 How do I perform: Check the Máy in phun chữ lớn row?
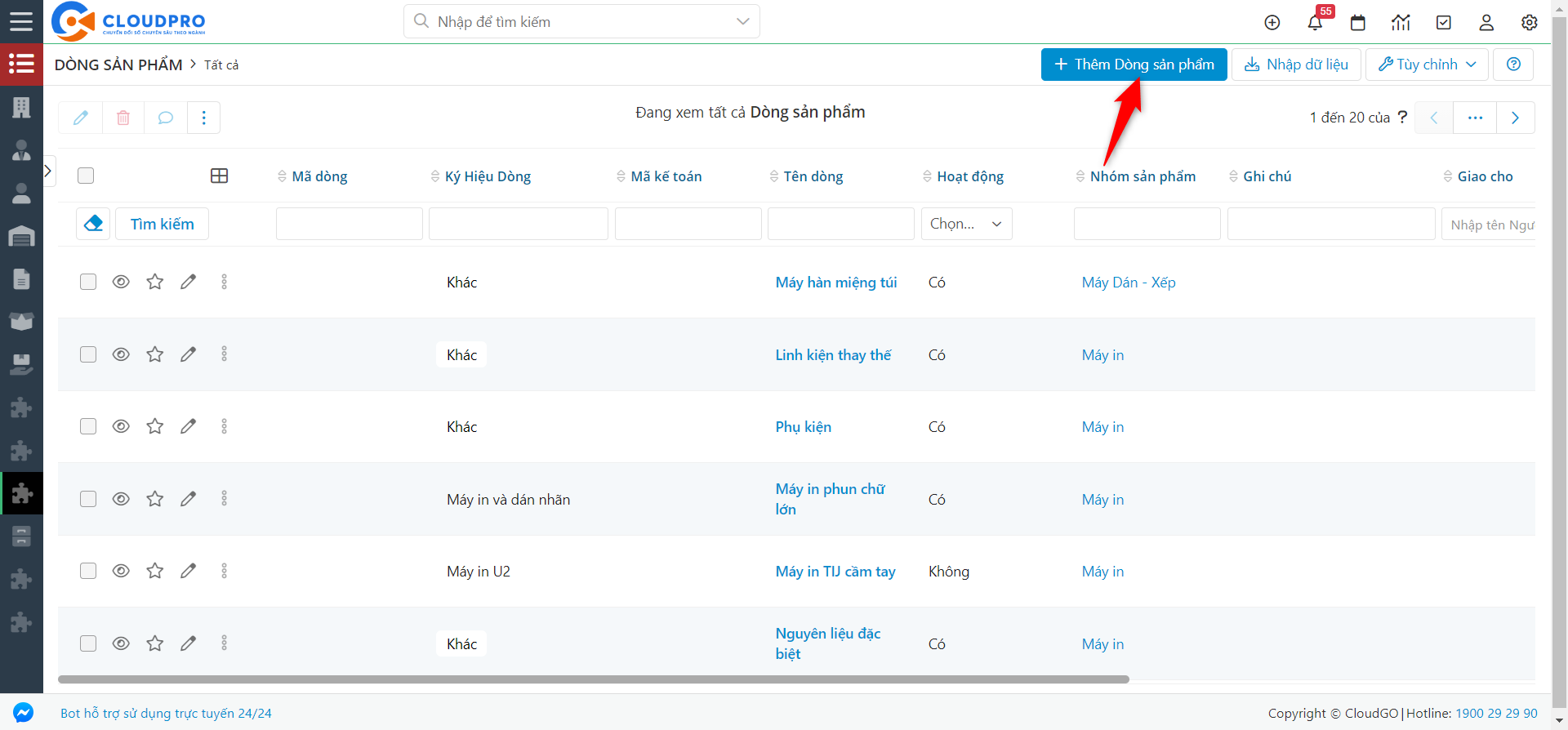point(88,499)
